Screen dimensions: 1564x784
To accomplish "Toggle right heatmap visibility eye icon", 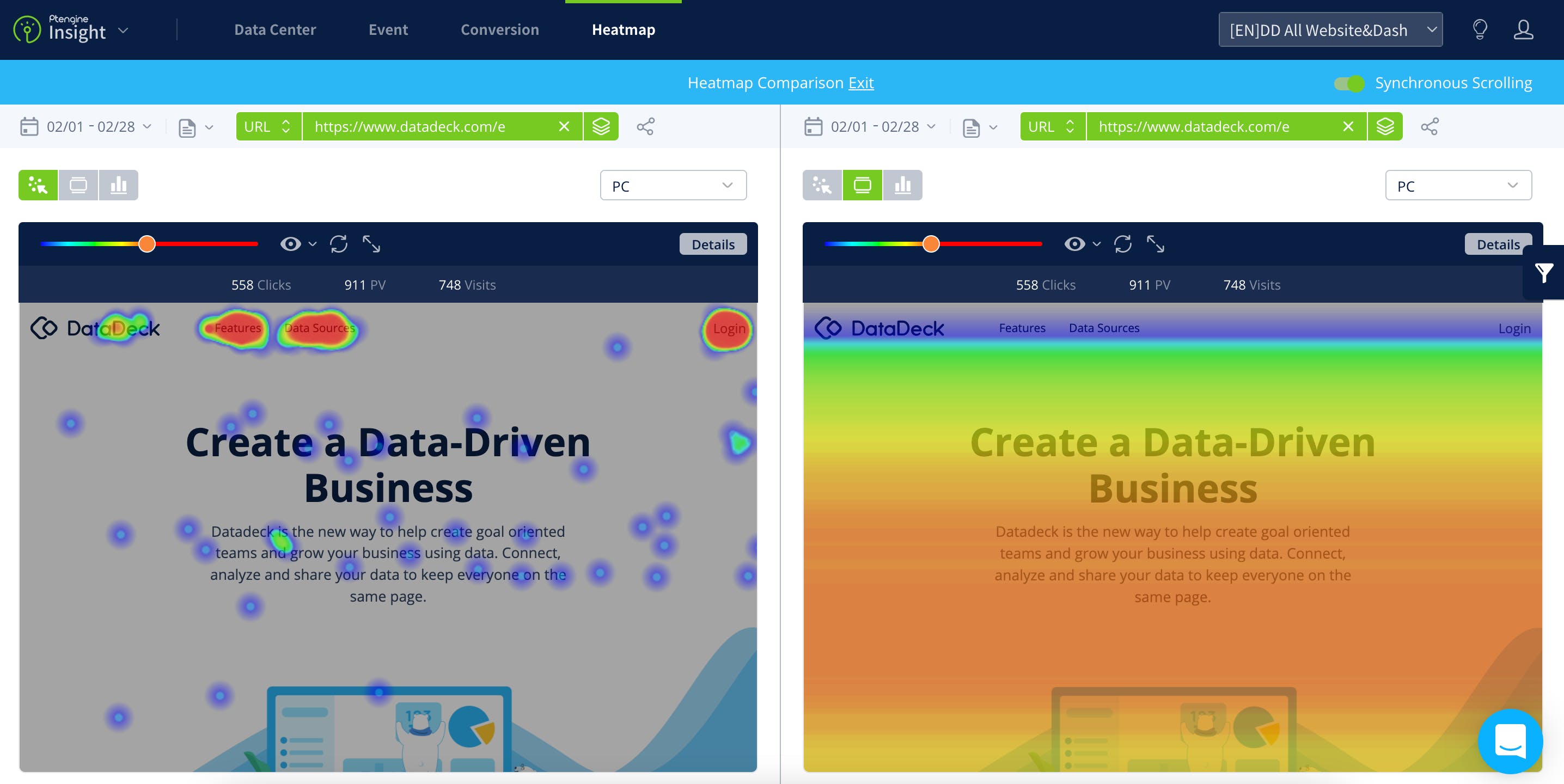I will click(1074, 244).
